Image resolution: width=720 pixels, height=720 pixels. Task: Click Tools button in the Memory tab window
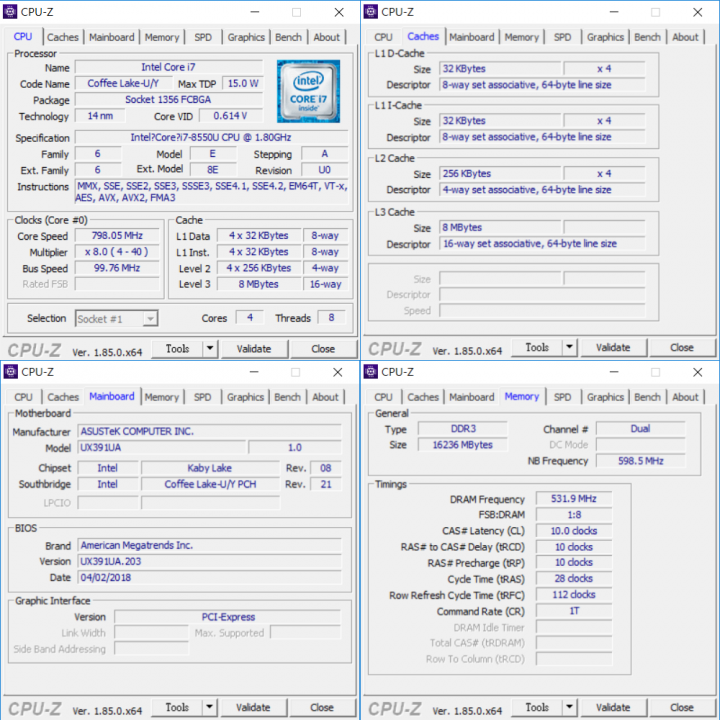pyautogui.click(x=537, y=707)
